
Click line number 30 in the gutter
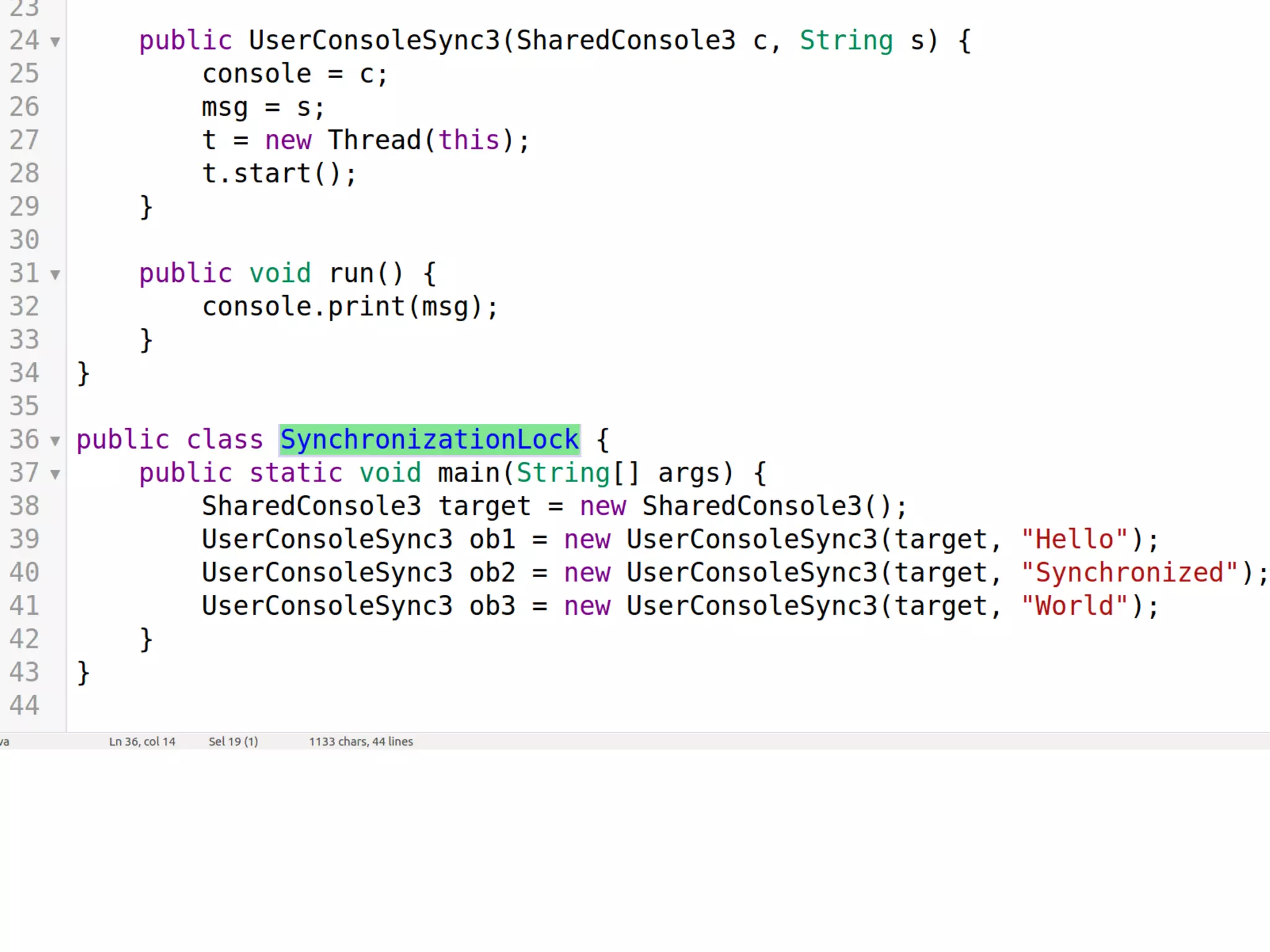point(25,240)
